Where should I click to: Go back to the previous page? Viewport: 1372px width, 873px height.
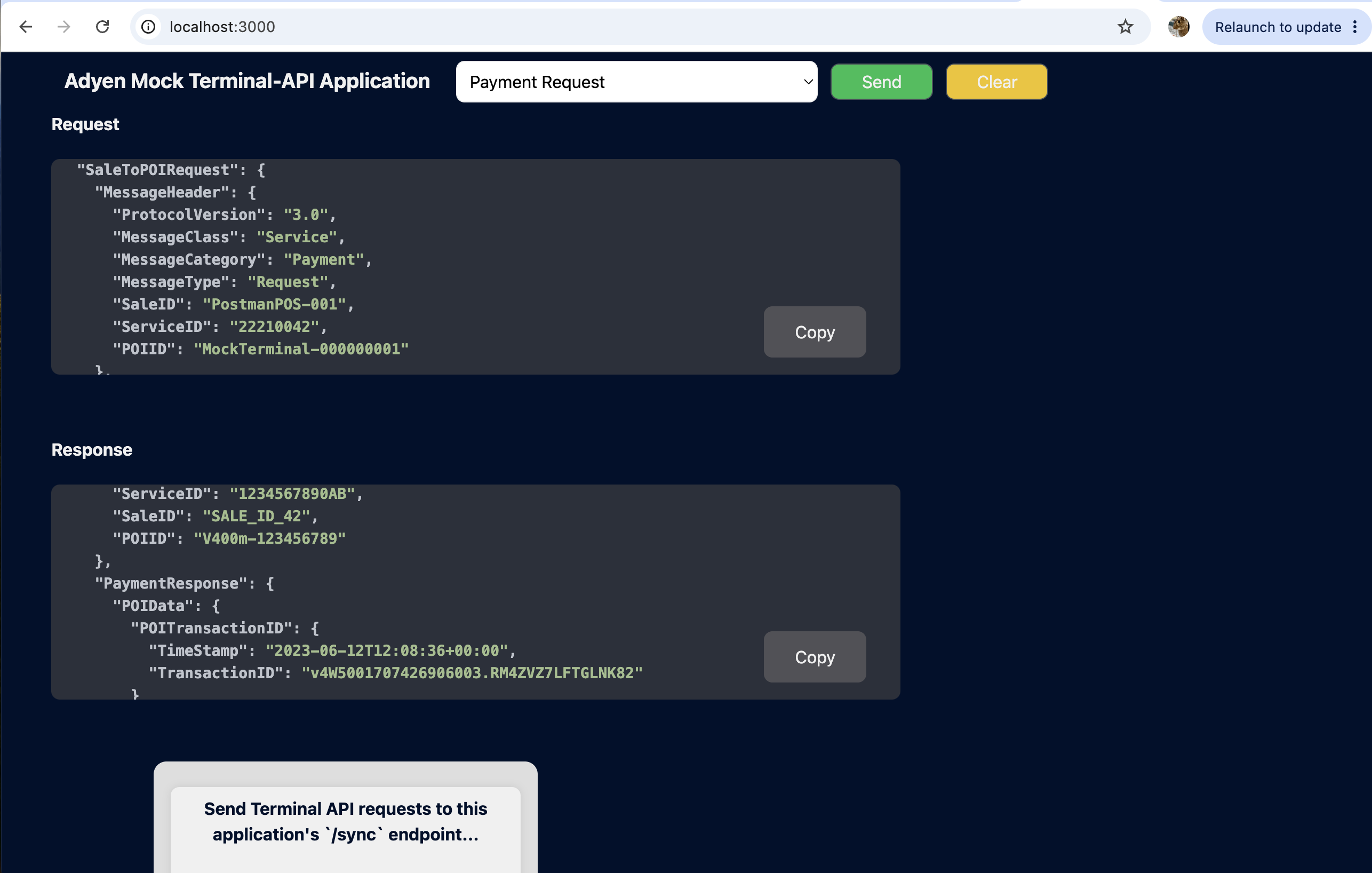[x=26, y=27]
